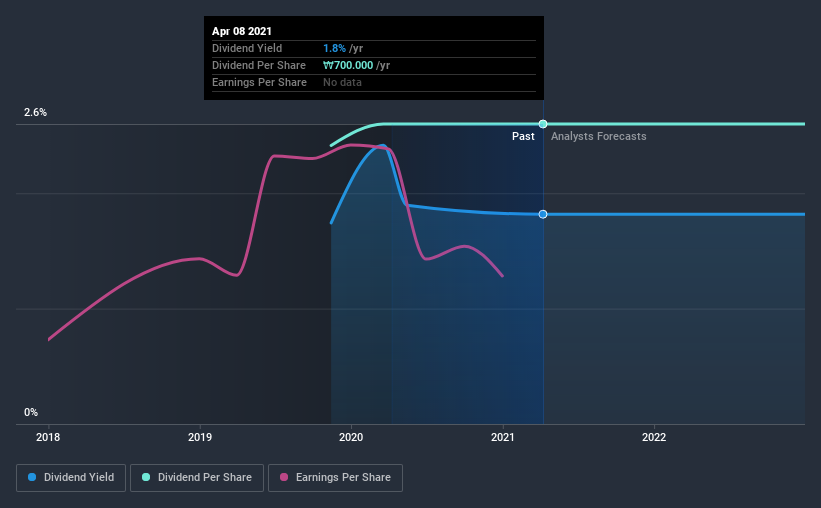This screenshot has width=821, height=508.
Task: Toggle the Earnings Per Share legend button
Action: pos(335,478)
